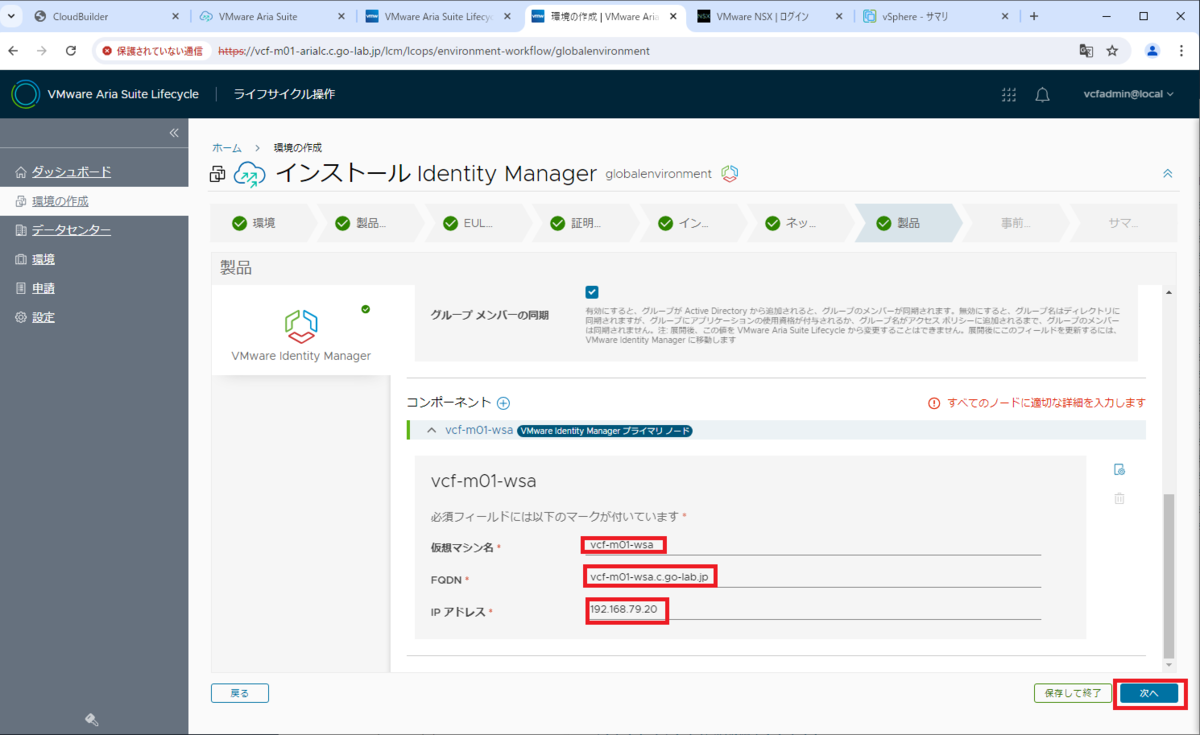The image size is (1200, 735).
Task: Open the Chrome profile icon
Action: coord(1153,50)
